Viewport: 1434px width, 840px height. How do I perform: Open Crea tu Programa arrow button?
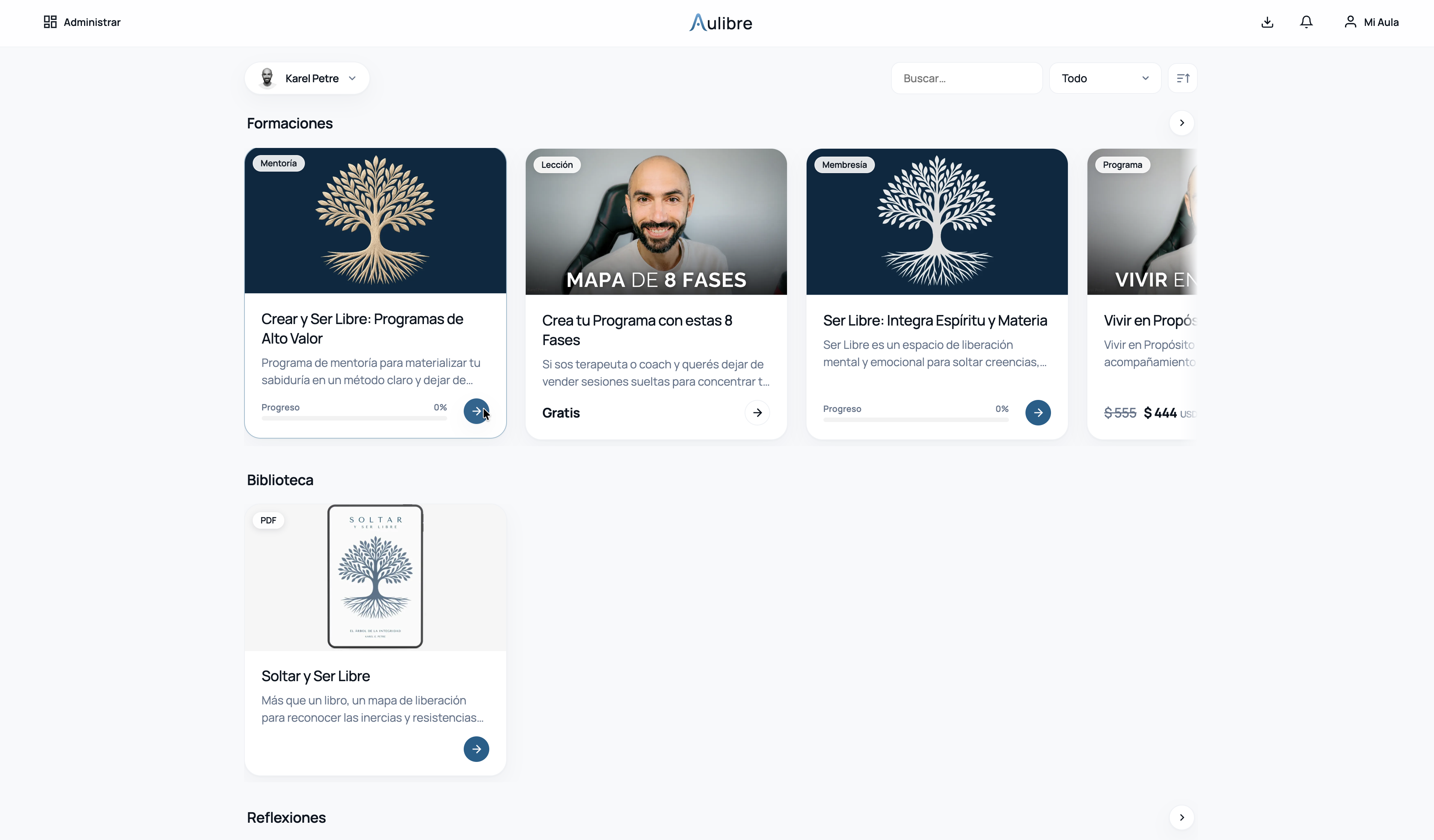point(757,413)
